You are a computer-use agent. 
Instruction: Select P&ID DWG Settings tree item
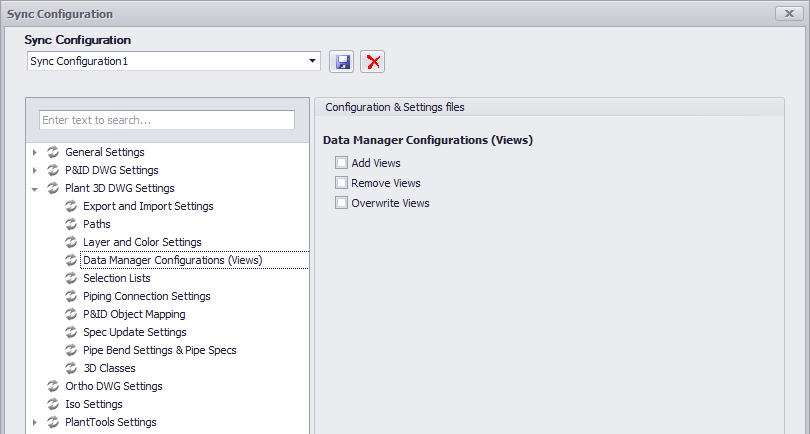(112, 170)
